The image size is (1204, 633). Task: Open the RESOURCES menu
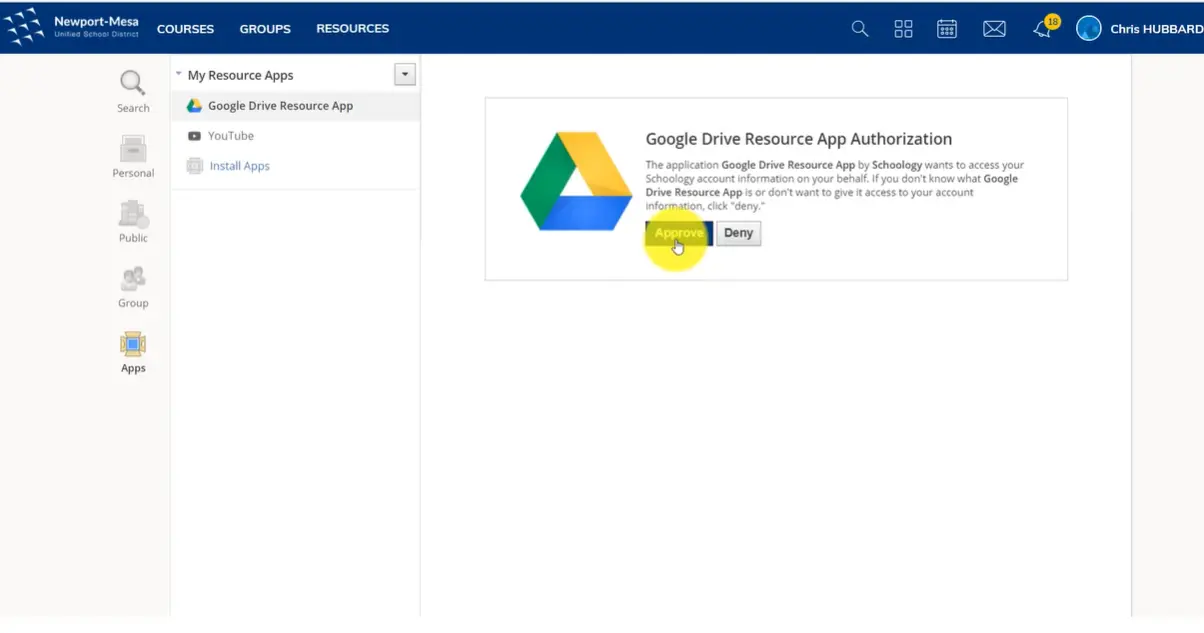tap(352, 29)
